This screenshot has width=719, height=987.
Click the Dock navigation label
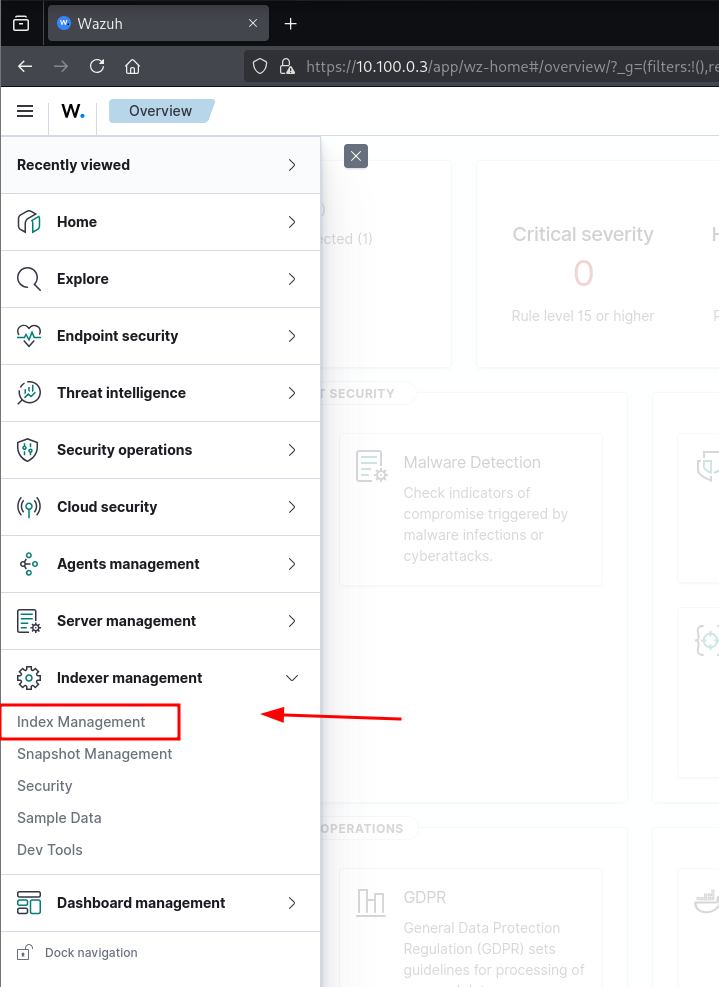click(91, 953)
